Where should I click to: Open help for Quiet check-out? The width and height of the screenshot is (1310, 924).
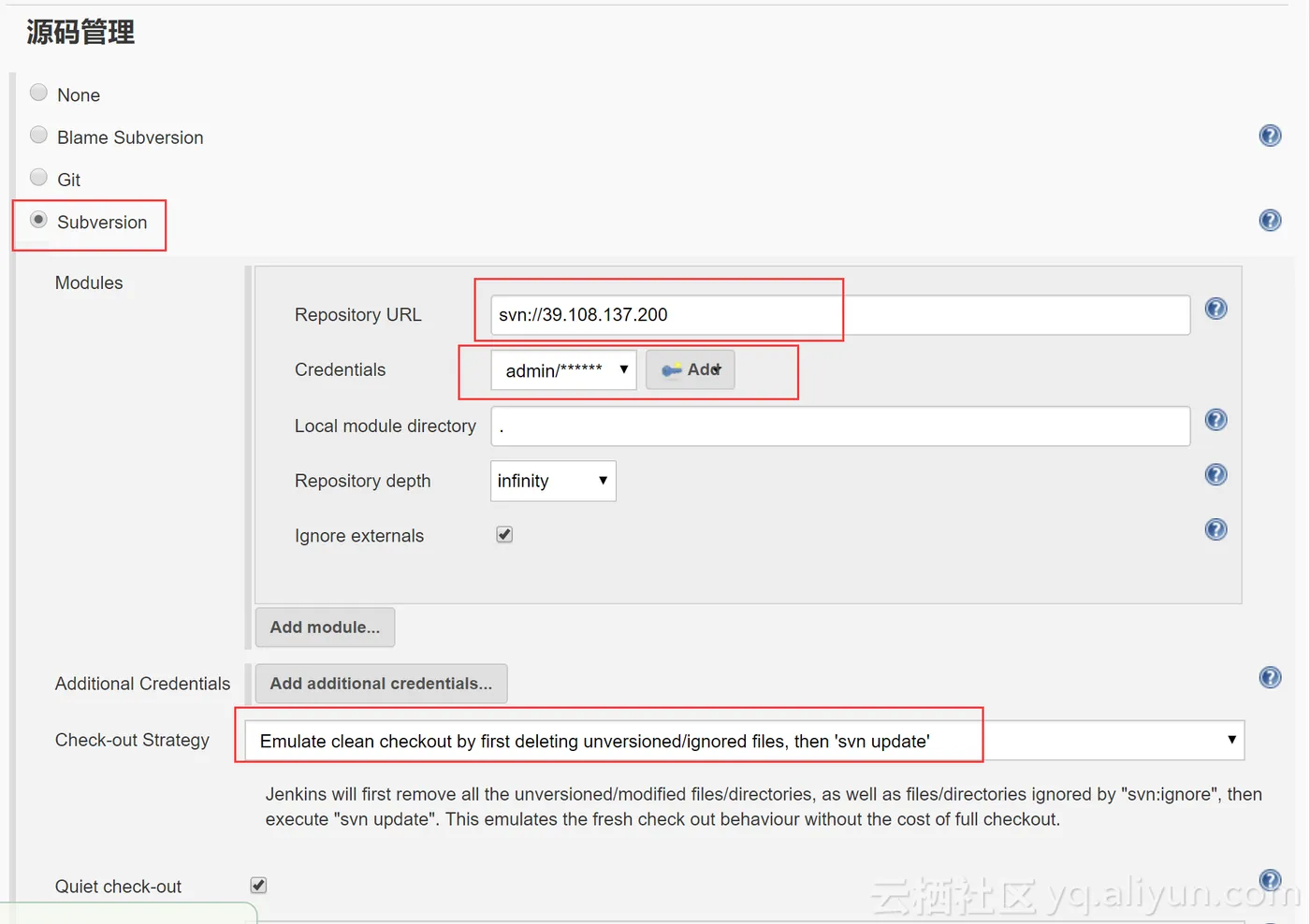pos(1270,880)
